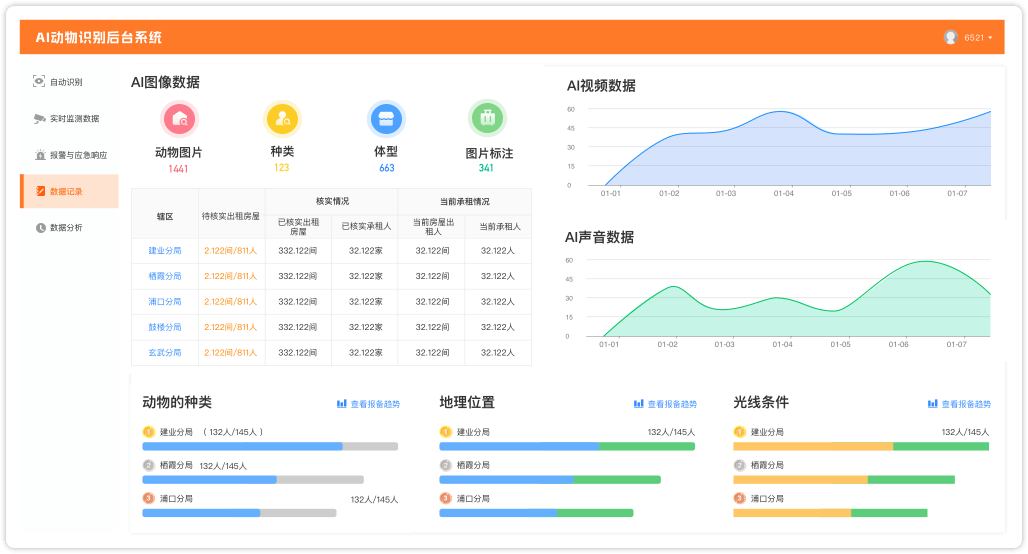
Task: Click 玄武分局 link in table
Action: tap(165, 353)
